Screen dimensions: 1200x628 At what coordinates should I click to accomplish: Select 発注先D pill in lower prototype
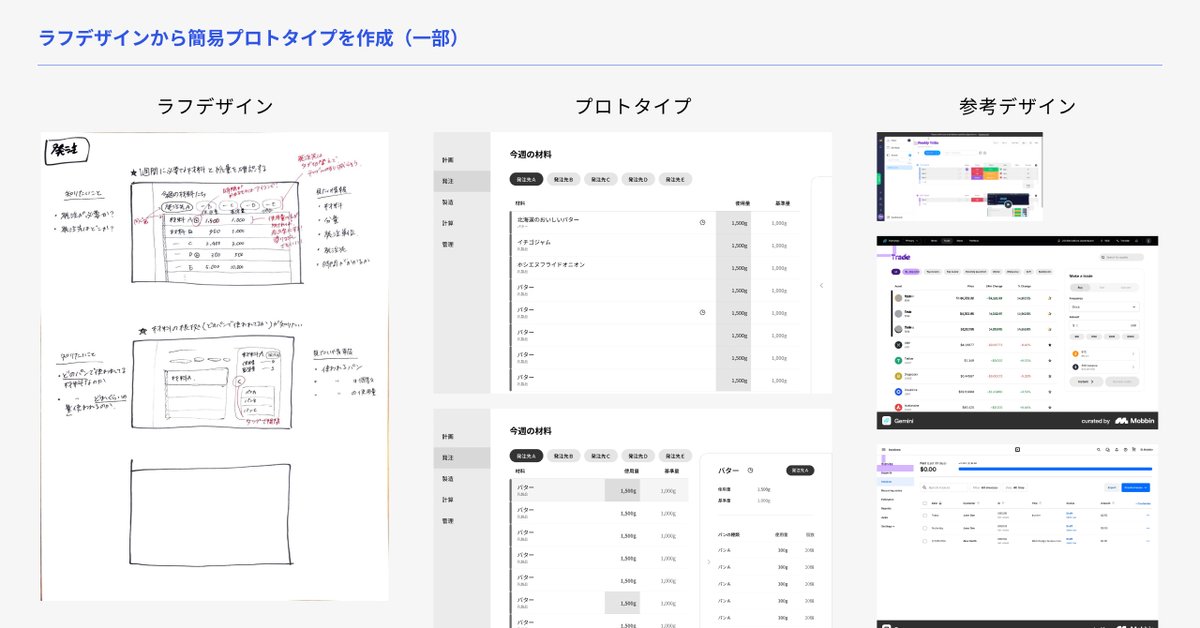638,456
